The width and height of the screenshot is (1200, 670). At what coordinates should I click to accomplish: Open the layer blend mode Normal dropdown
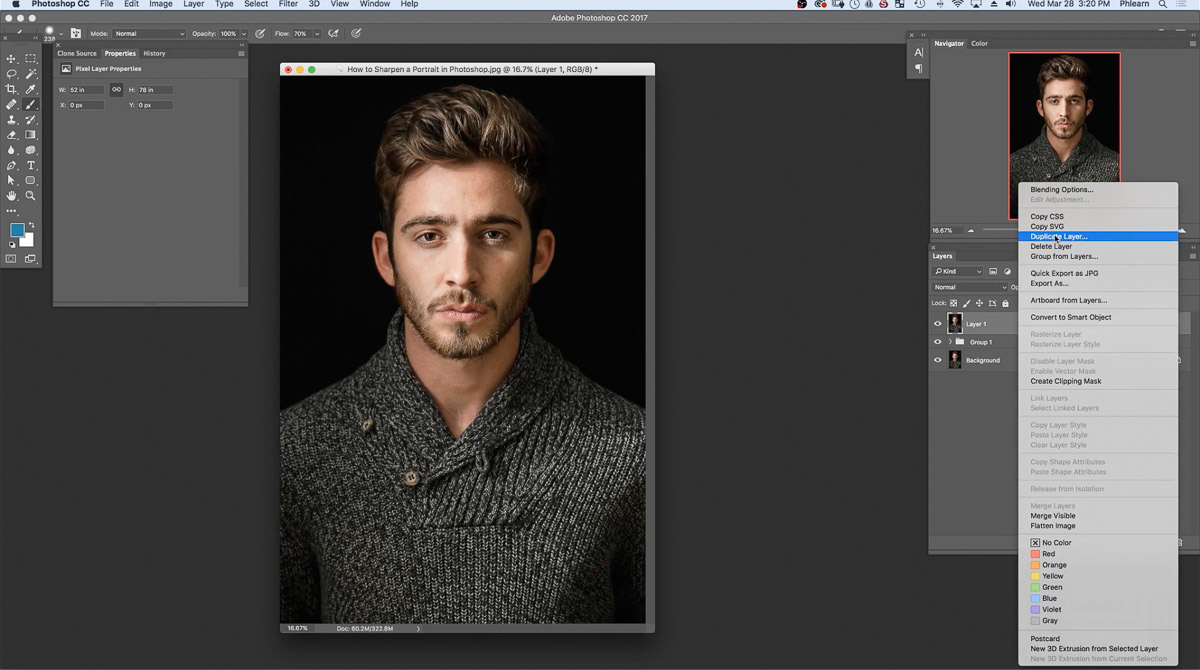tap(970, 287)
